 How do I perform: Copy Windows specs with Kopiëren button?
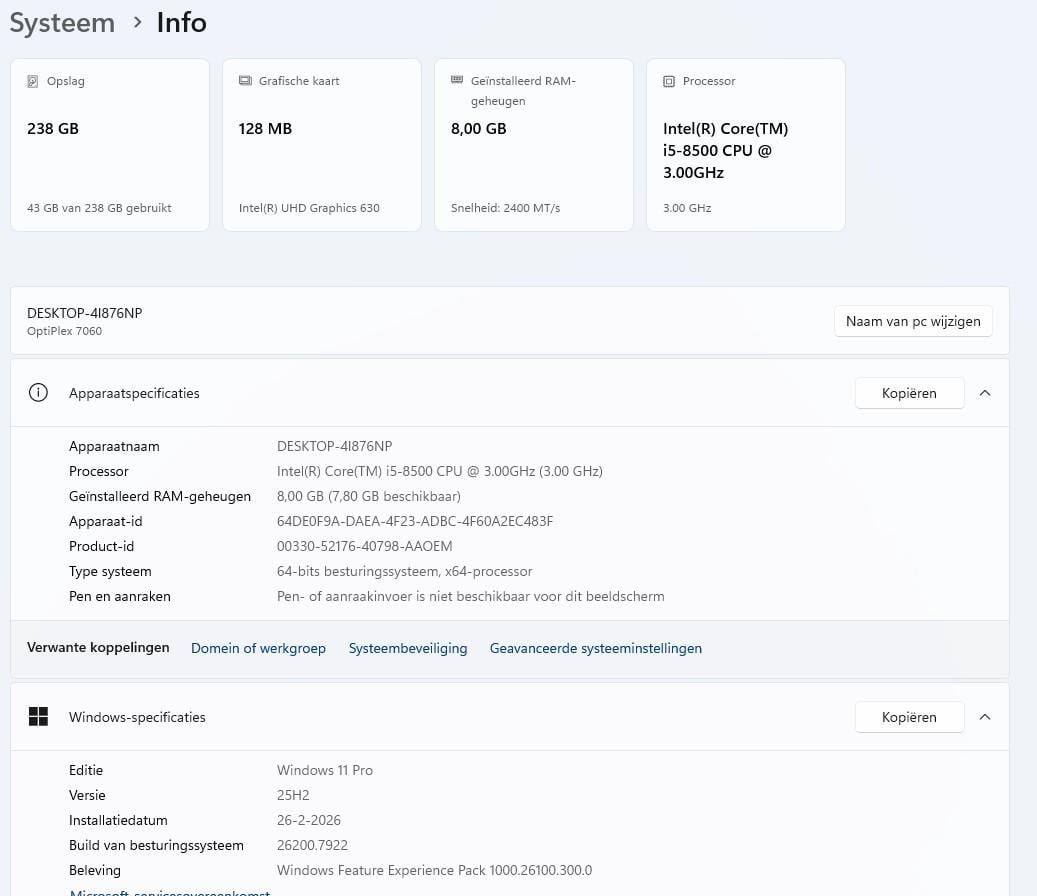coord(909,717)
